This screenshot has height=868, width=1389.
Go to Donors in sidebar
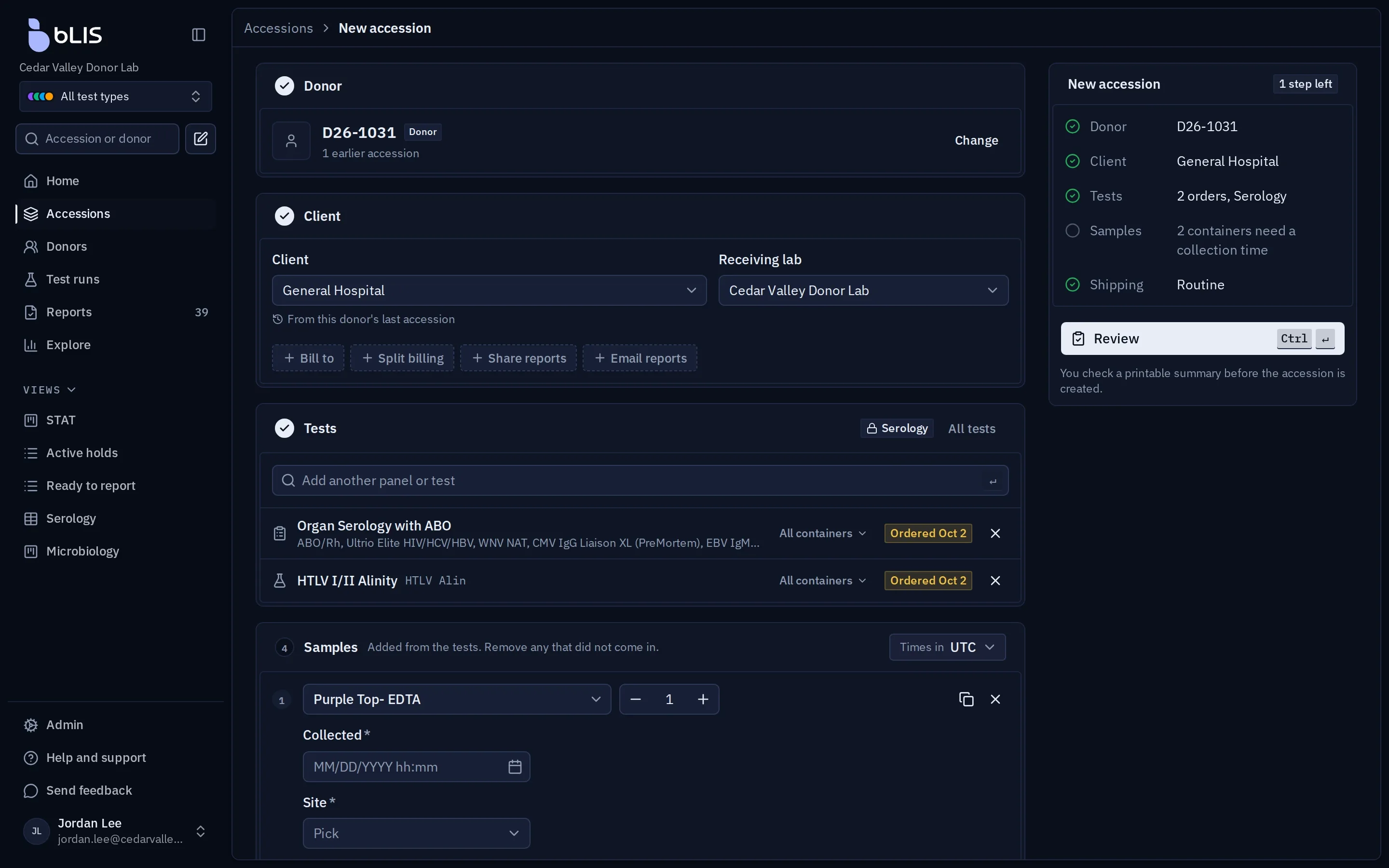[x=115, y=246]
